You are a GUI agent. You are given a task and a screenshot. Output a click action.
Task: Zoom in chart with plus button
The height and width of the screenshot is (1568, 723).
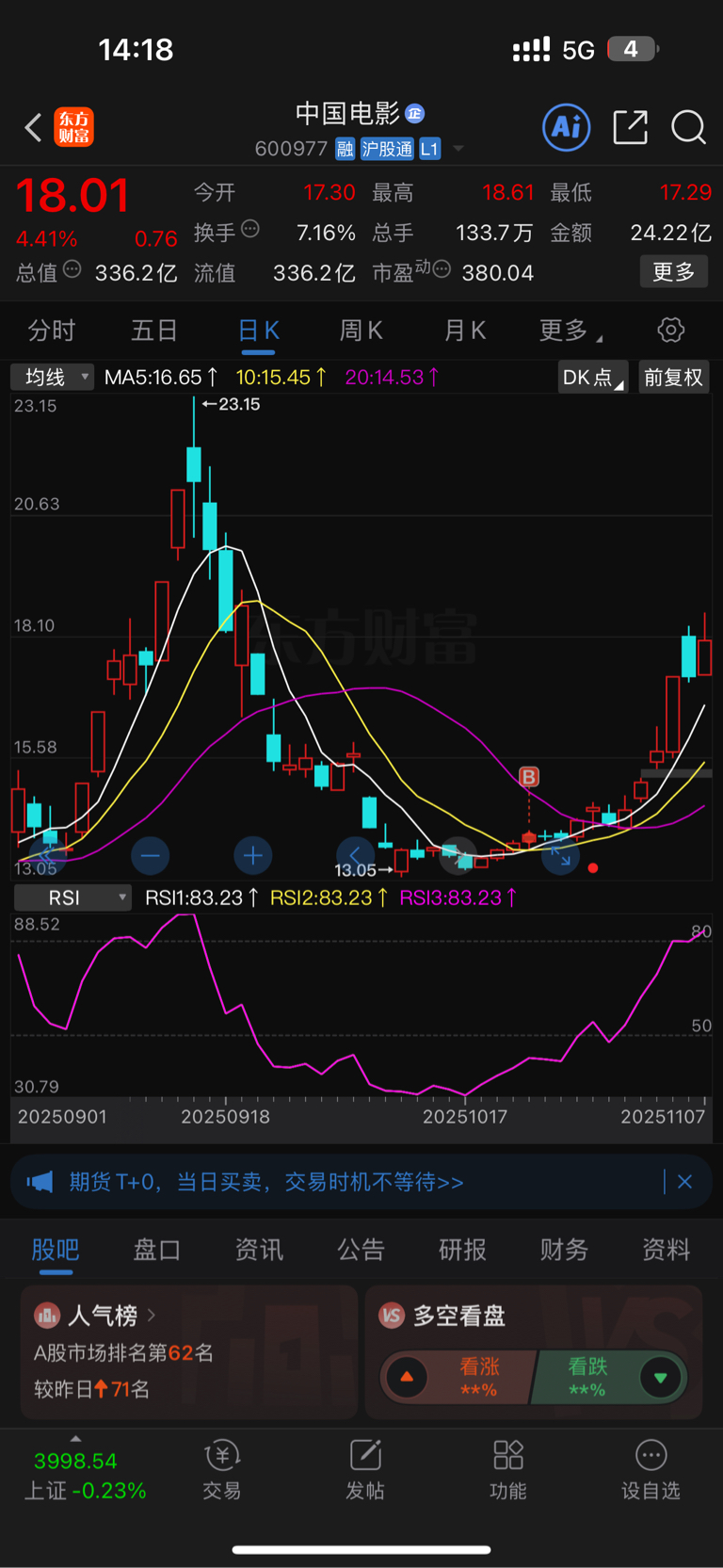(252, 856)
